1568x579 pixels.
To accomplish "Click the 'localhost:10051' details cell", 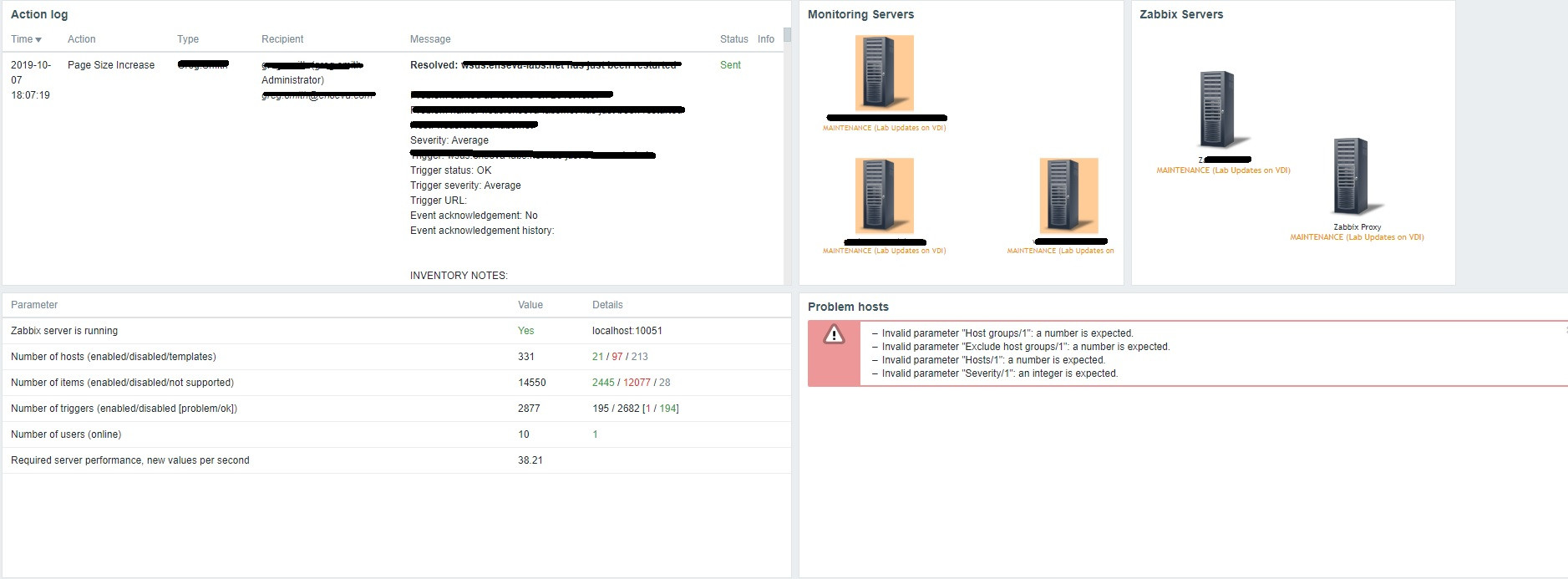I will click(x=627, y=331).
